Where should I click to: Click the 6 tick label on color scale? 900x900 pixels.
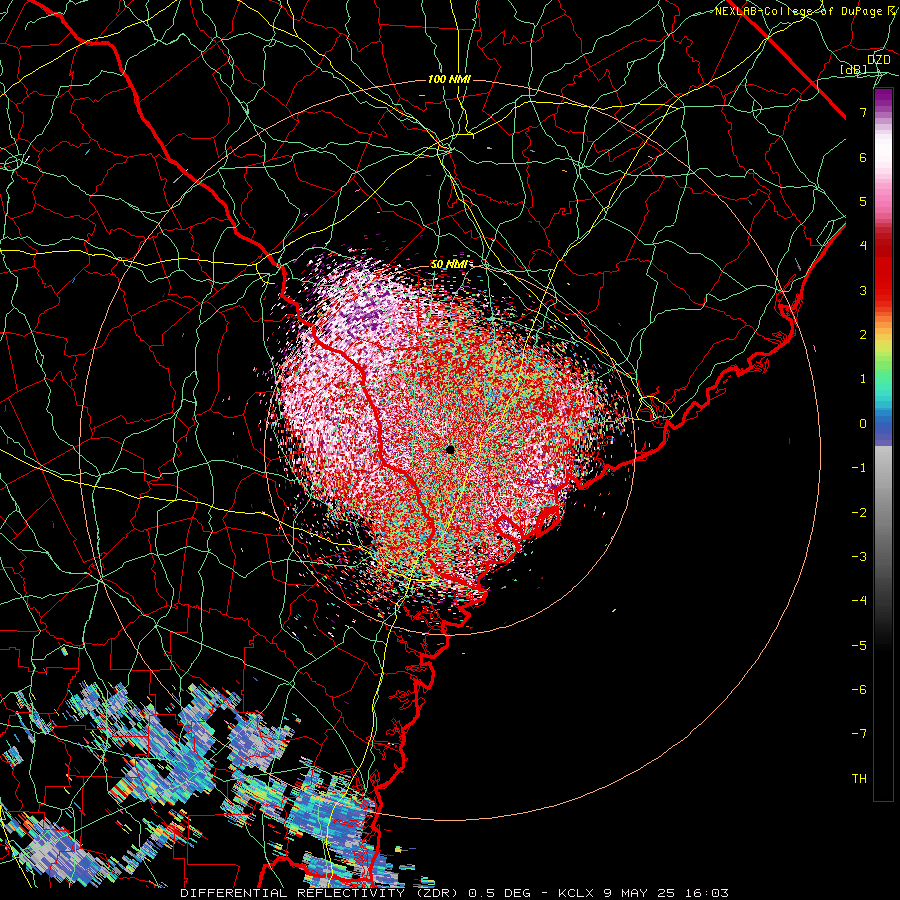pos(863,157)
